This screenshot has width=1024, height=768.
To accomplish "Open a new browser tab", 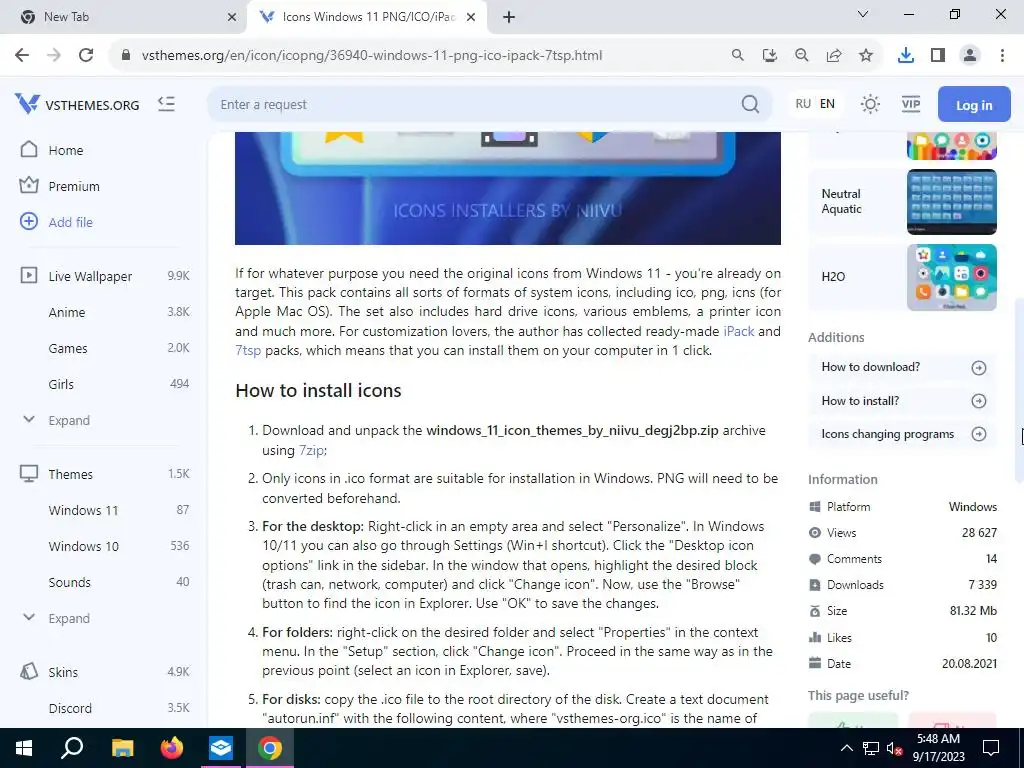I will point(509,17).
